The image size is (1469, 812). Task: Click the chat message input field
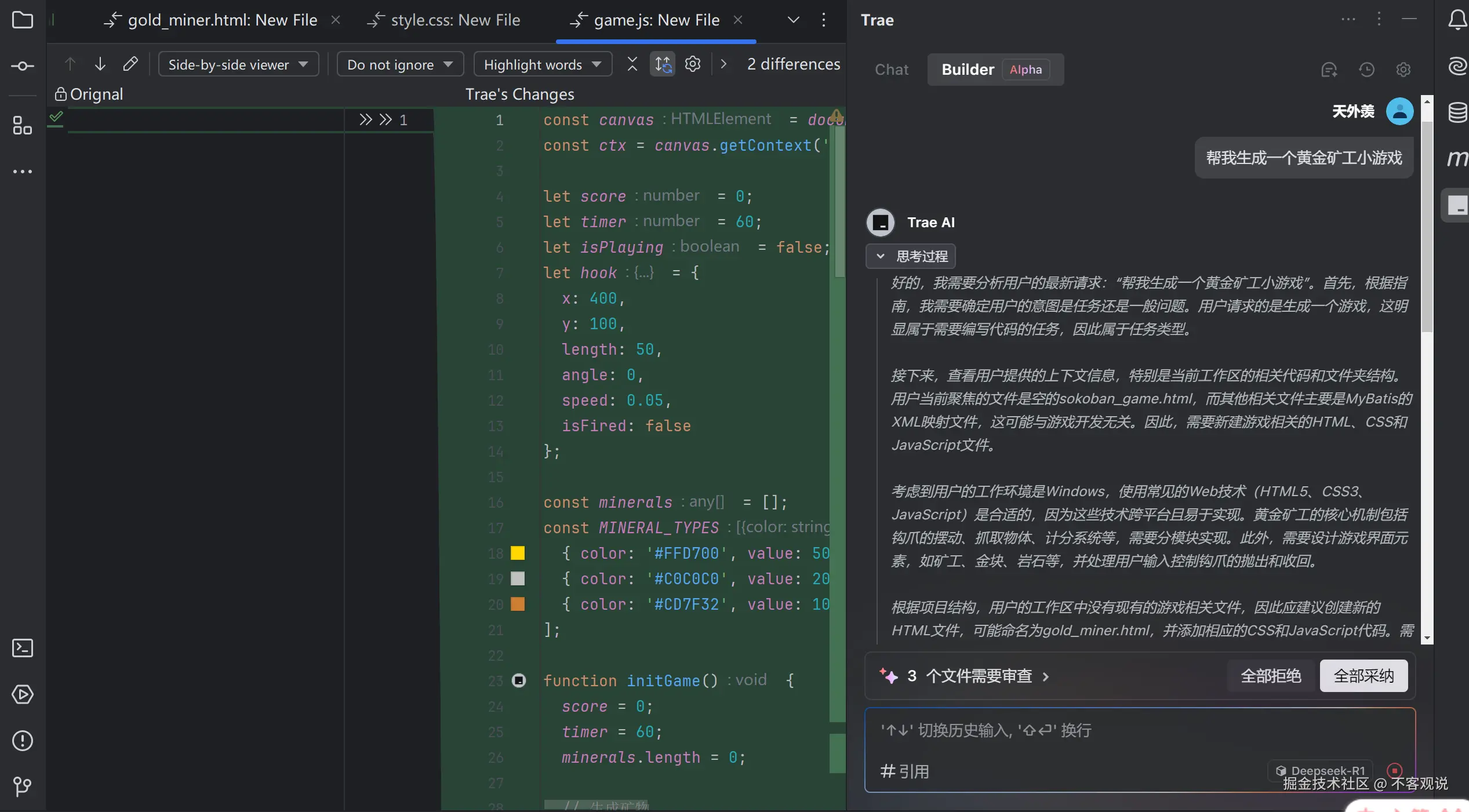(1101, 730)
